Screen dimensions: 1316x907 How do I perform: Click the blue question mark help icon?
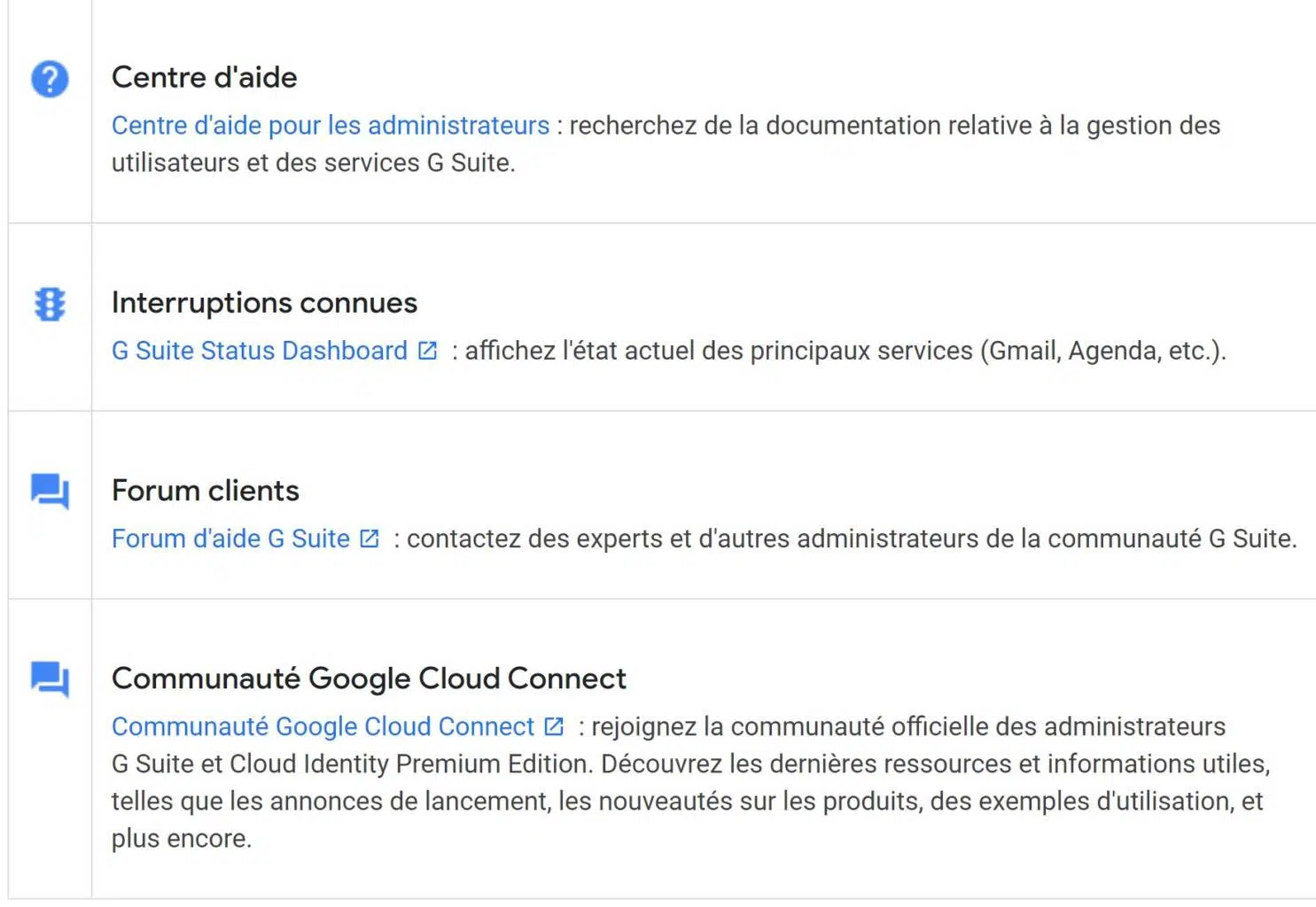click(x=50, y=79)
